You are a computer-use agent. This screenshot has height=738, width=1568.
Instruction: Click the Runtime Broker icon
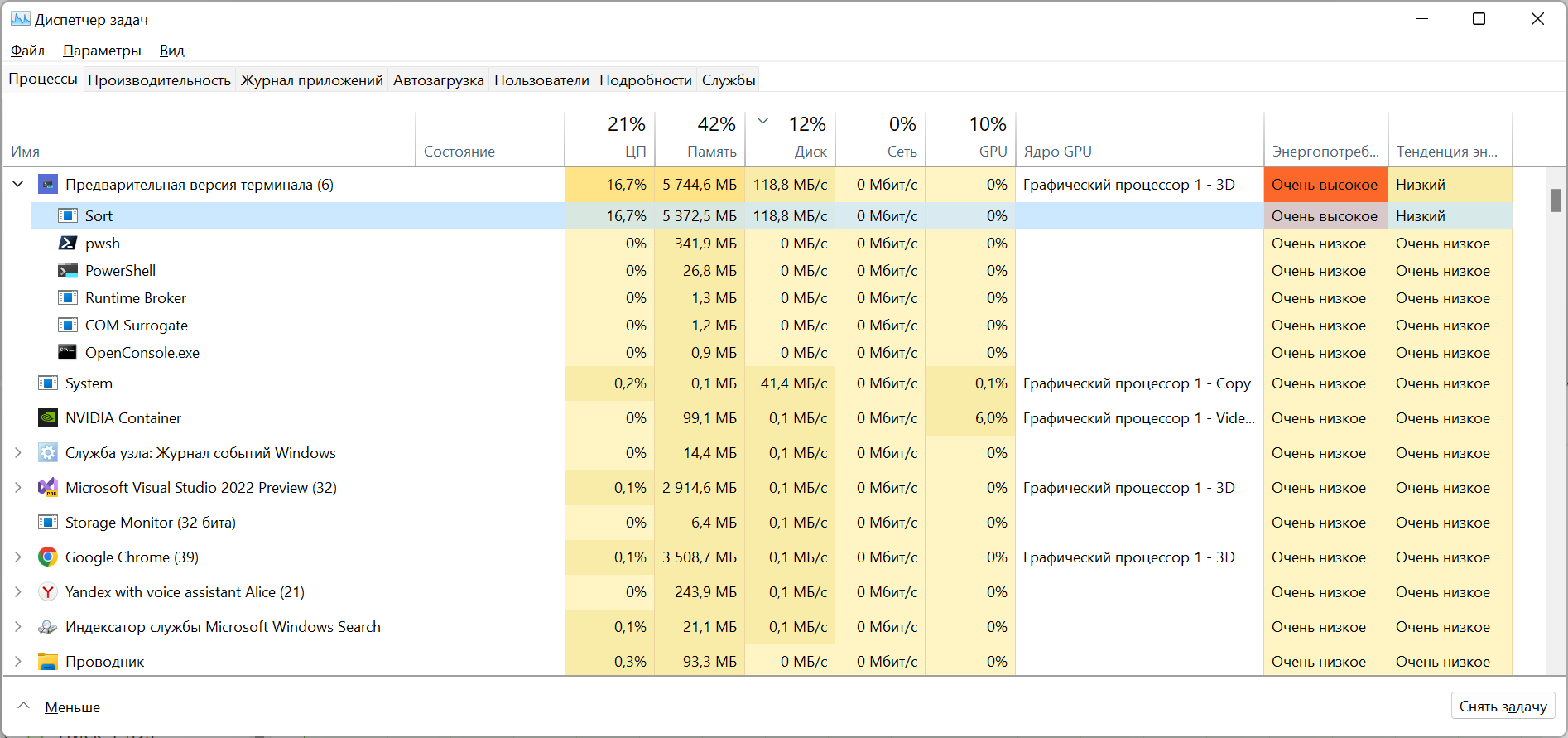coord(68,297)
